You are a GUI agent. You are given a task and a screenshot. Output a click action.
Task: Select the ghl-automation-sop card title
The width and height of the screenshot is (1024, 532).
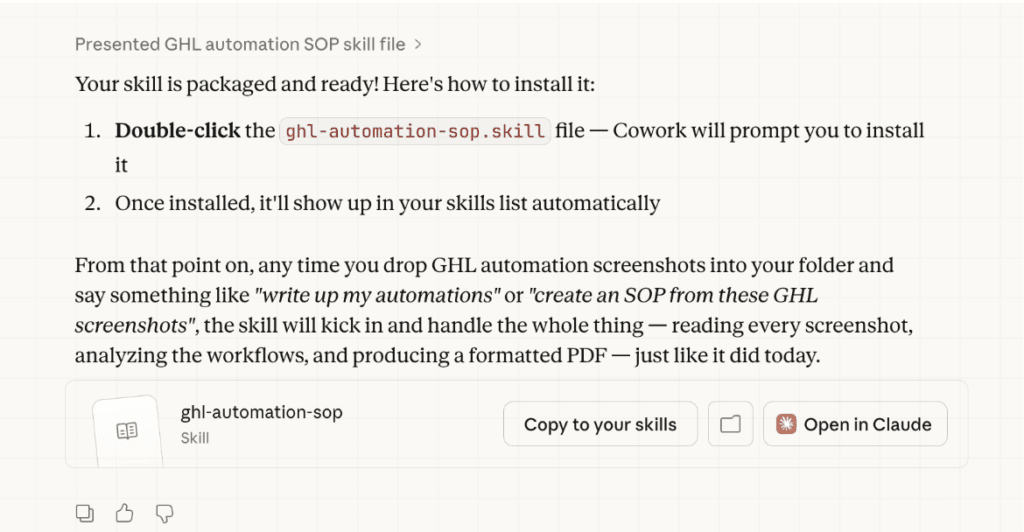[x=261, y=412]
